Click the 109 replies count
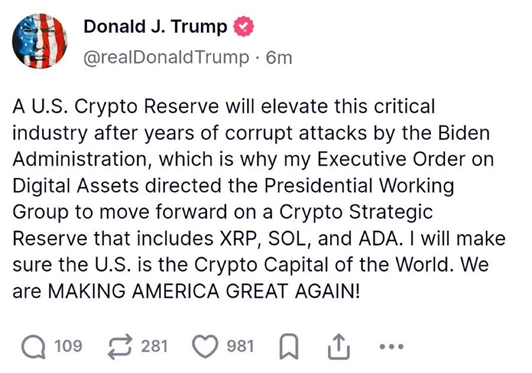Viewport: 532px width, 373px height. pos(68,347)
